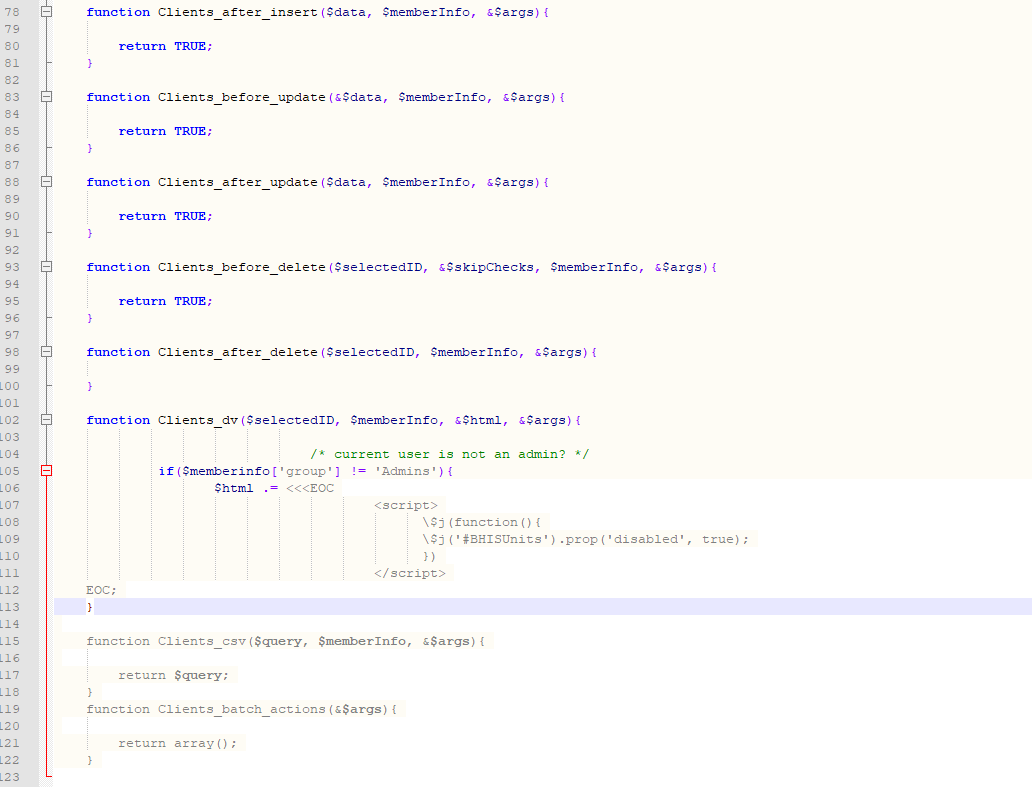Click the $memberinfo['group'] condition text
This screenshot has height=787, width=1032.
click(261, 471)
